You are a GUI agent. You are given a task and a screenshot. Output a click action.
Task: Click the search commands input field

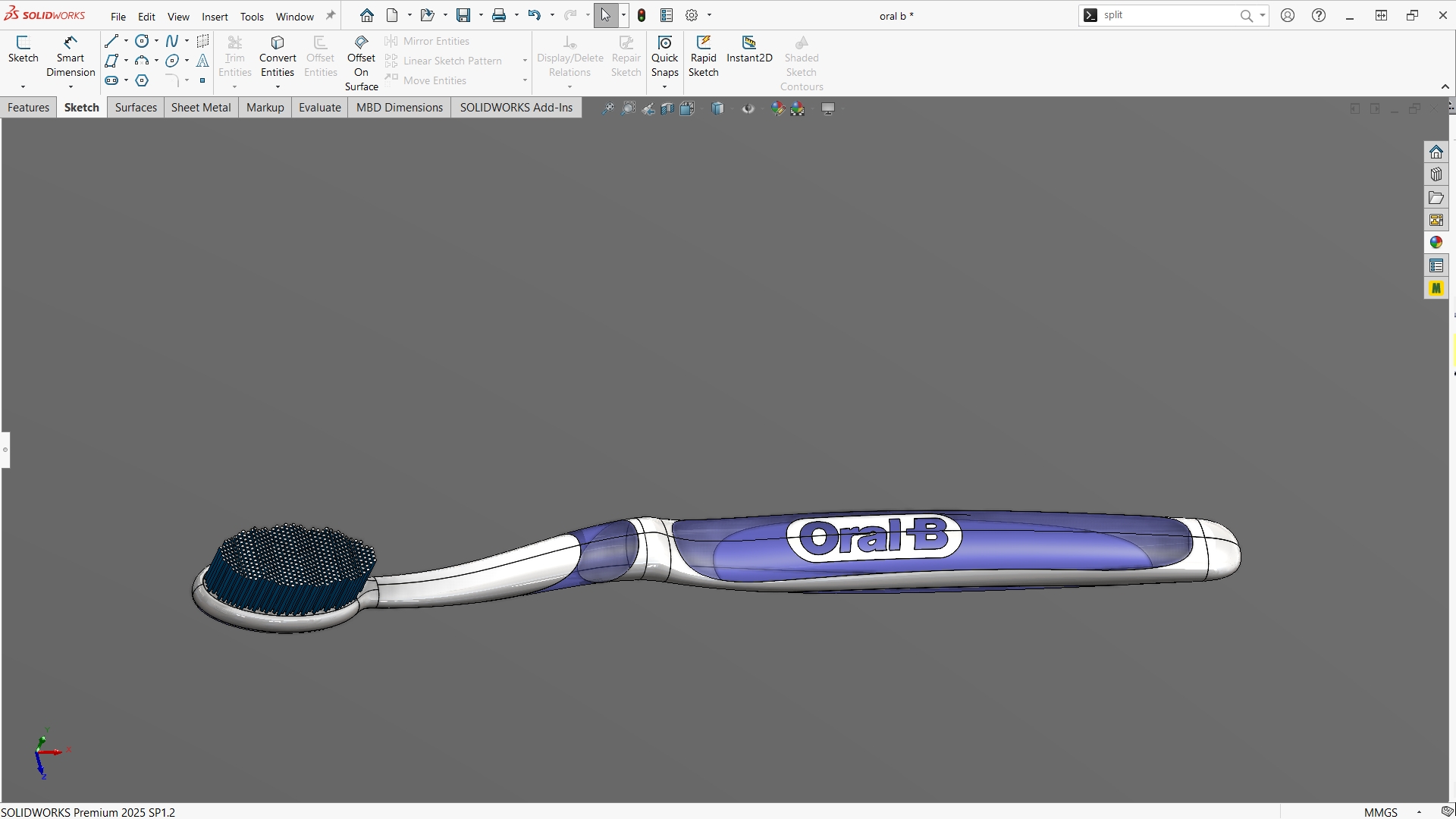1168,15
